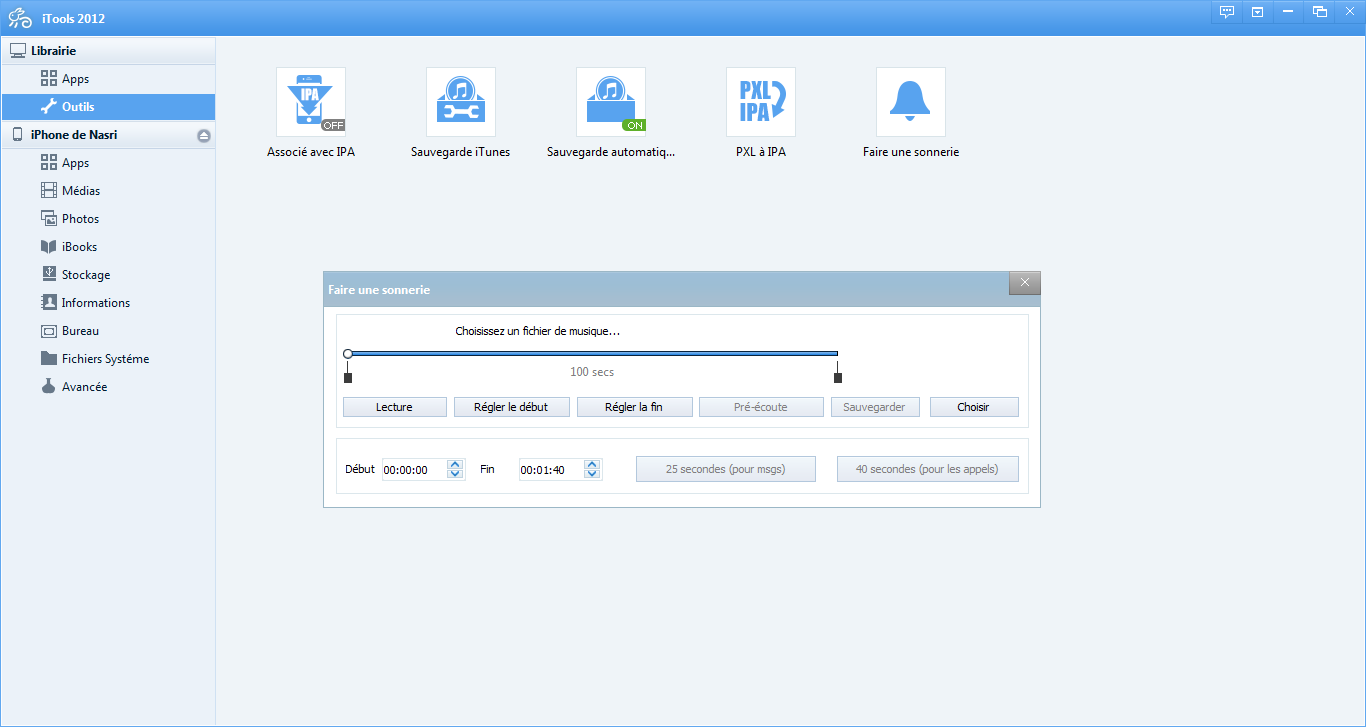Open the Faire une sonnerie bell tool
The image size is (1366, 727).
point(911,102)
